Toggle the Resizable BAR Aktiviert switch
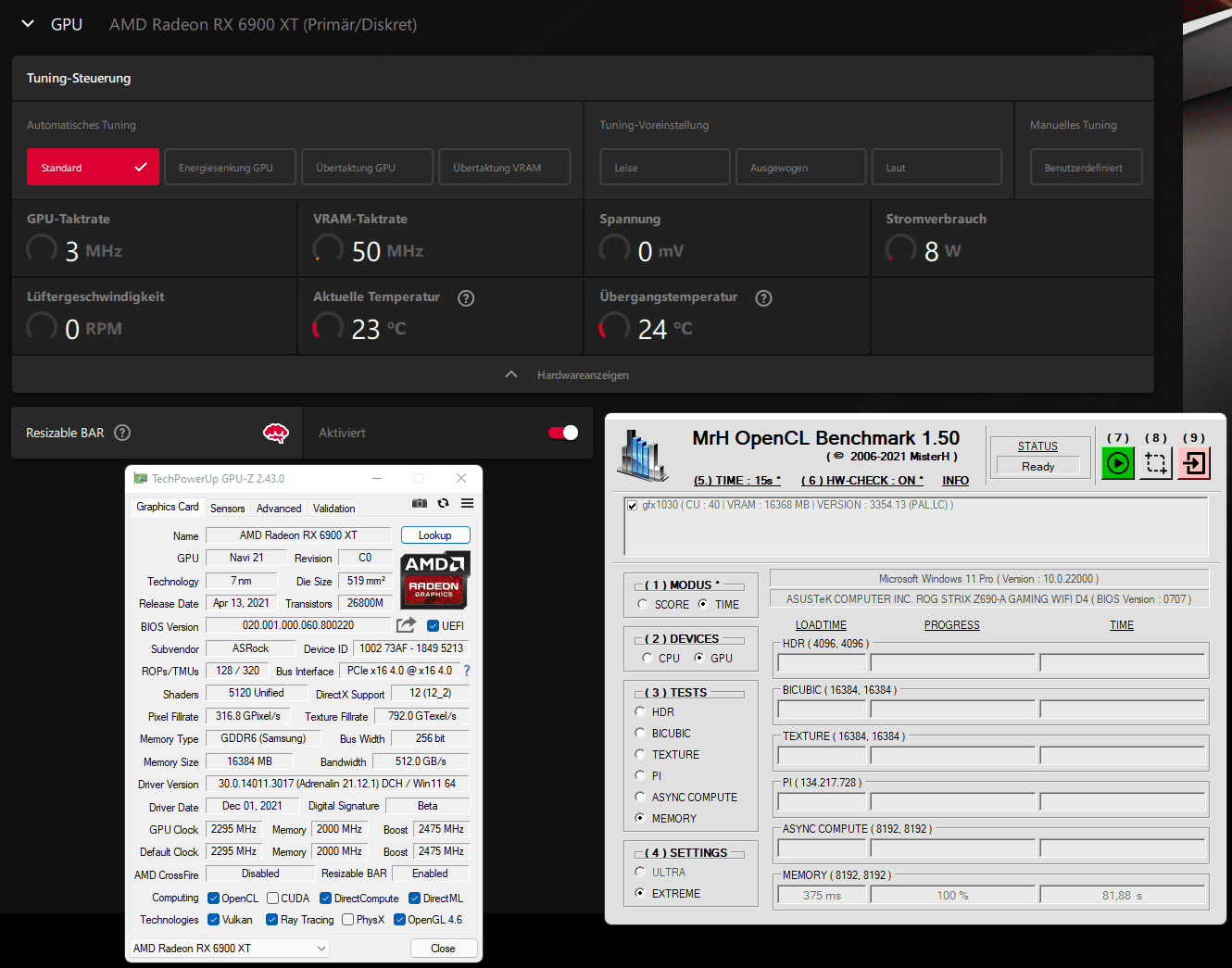This screenshot has height=968, width=1232. tap(563, 433)
